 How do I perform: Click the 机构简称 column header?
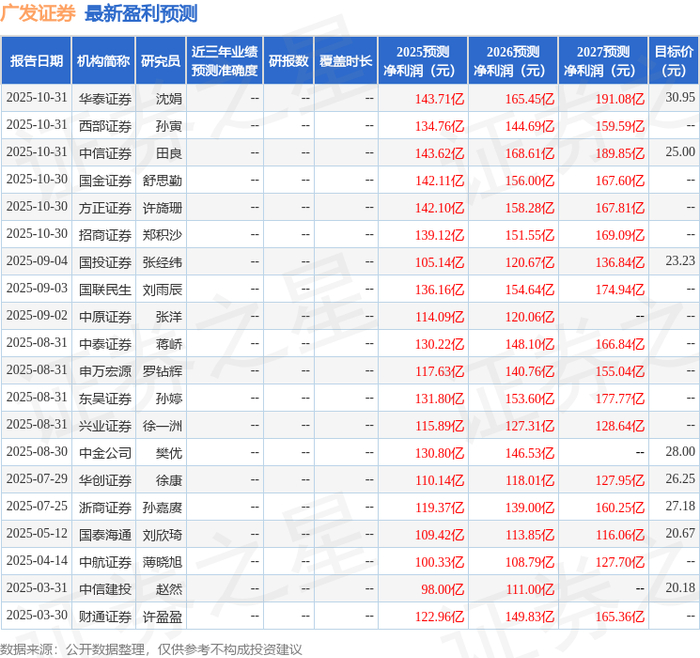[103, 61]
